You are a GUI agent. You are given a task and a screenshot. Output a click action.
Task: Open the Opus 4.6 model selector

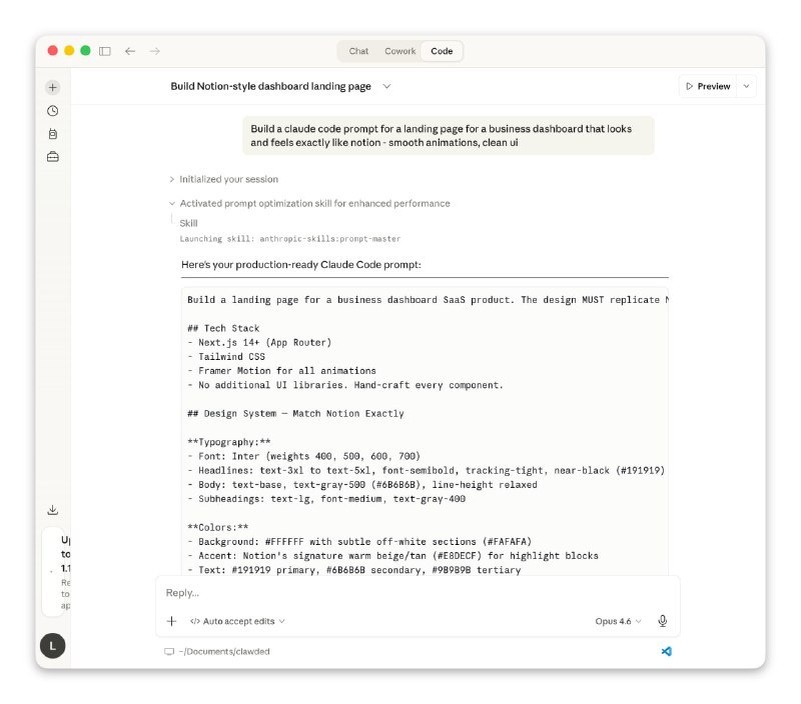tap(618, 621)
